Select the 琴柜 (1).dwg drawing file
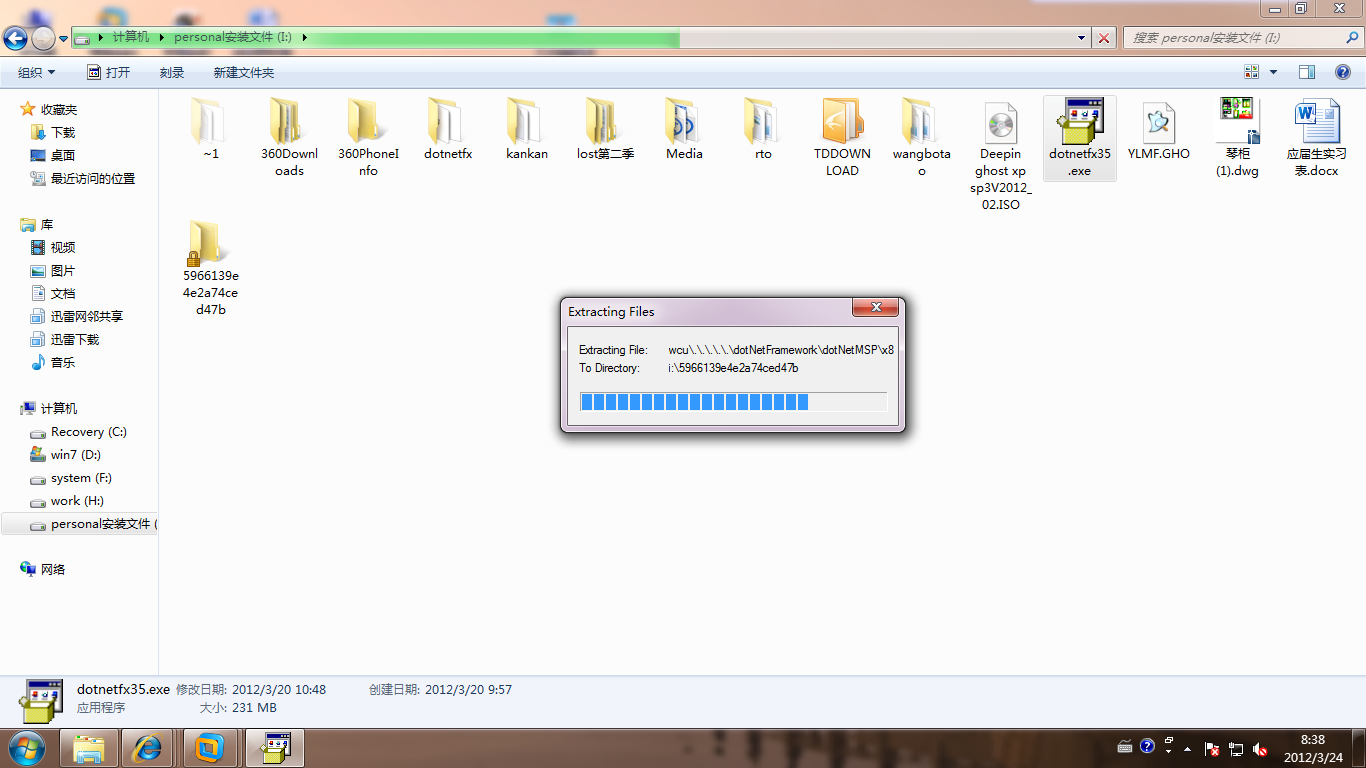The width and height of the screenshot is (1366, 768). 1237,121
